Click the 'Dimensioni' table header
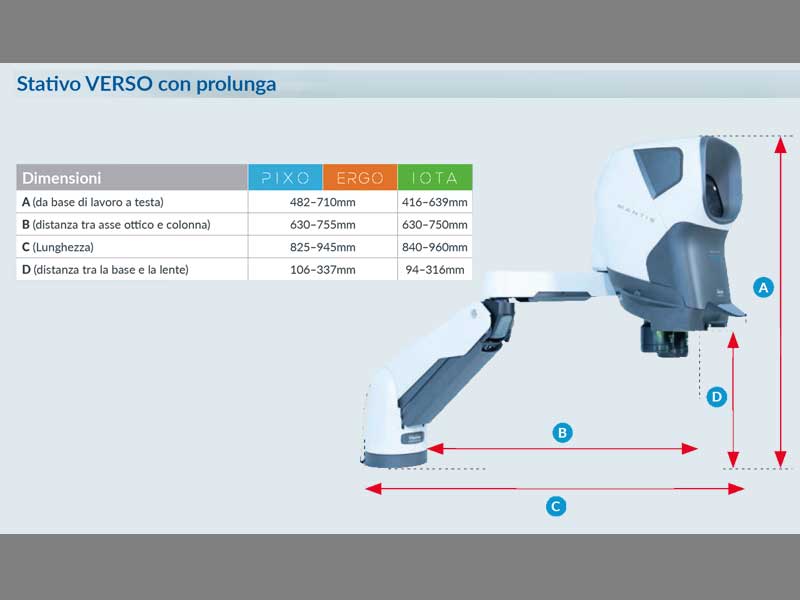The width and height of the screenshot is (800, 600). tap(132, 178)
